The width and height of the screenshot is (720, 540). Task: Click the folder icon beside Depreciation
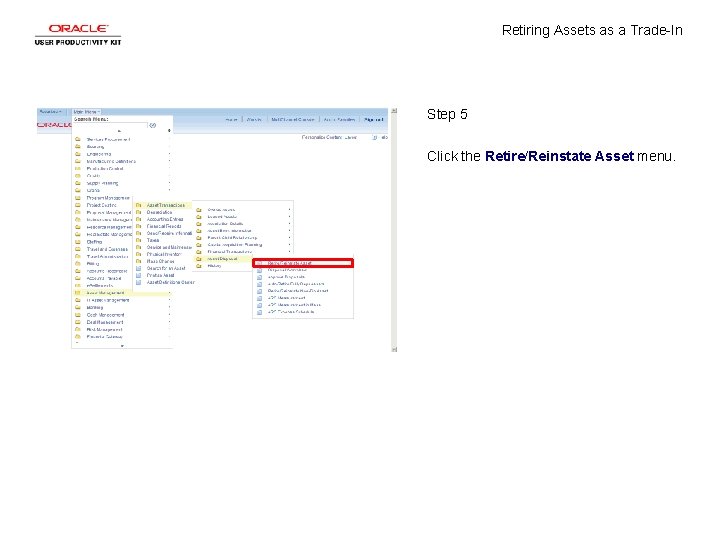tap(139, 212)
